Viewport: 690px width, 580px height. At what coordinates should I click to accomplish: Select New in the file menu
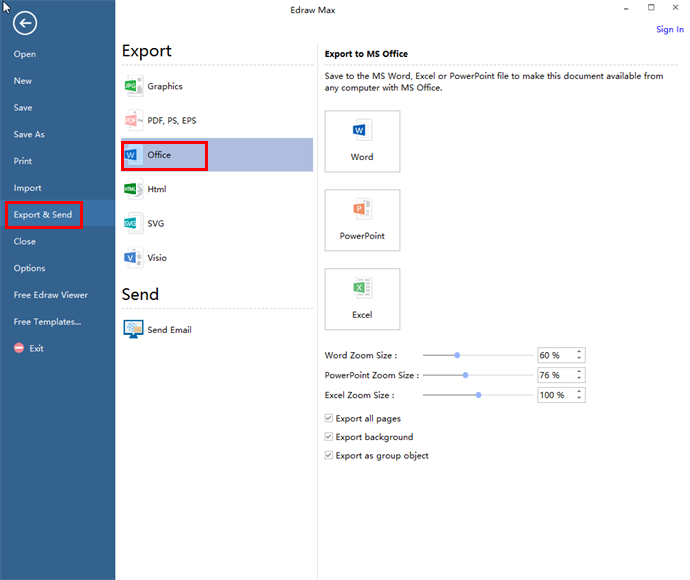tap(22, 81)
